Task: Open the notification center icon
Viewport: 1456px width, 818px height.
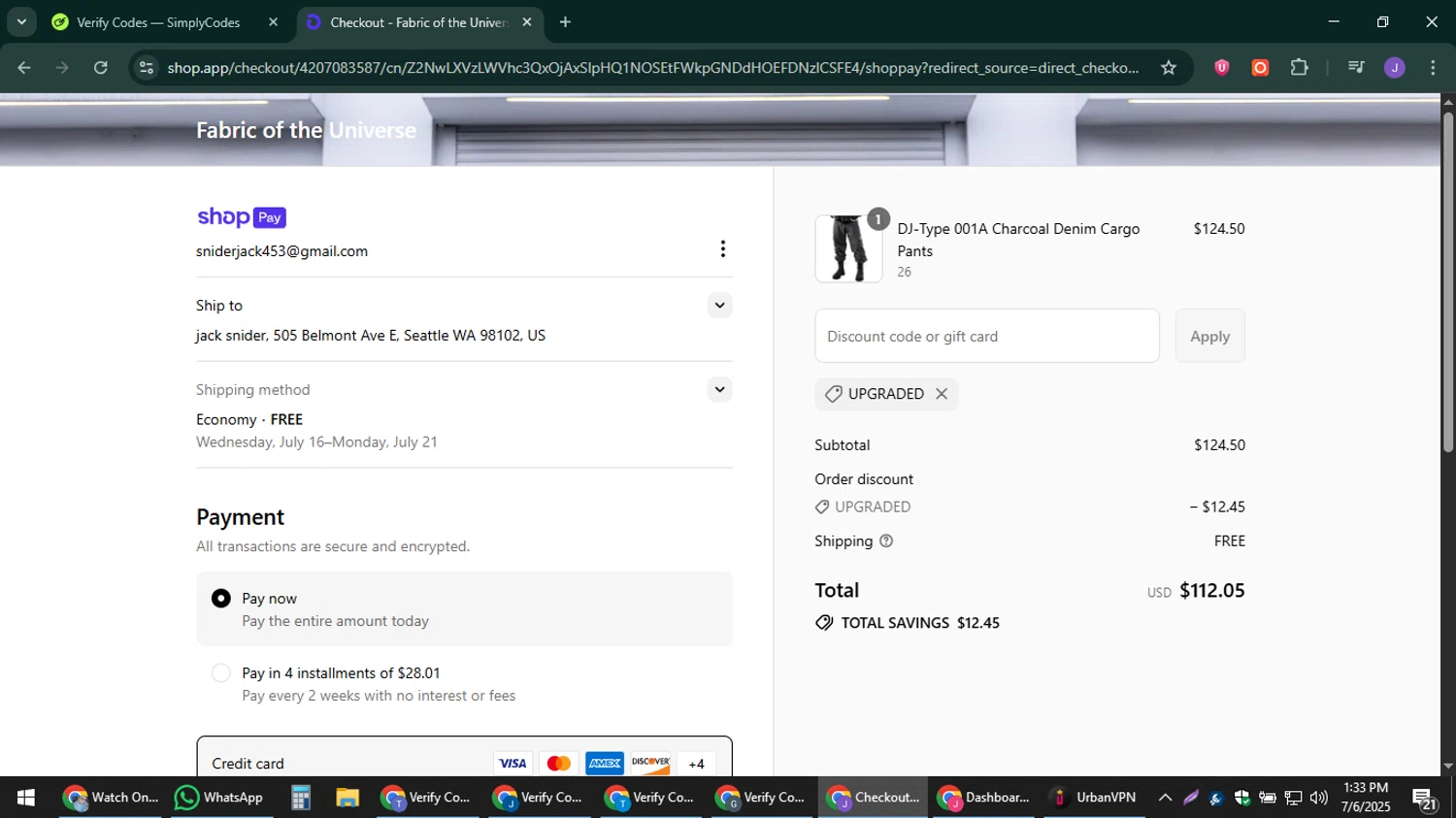Action: [x=1425, y=800]
